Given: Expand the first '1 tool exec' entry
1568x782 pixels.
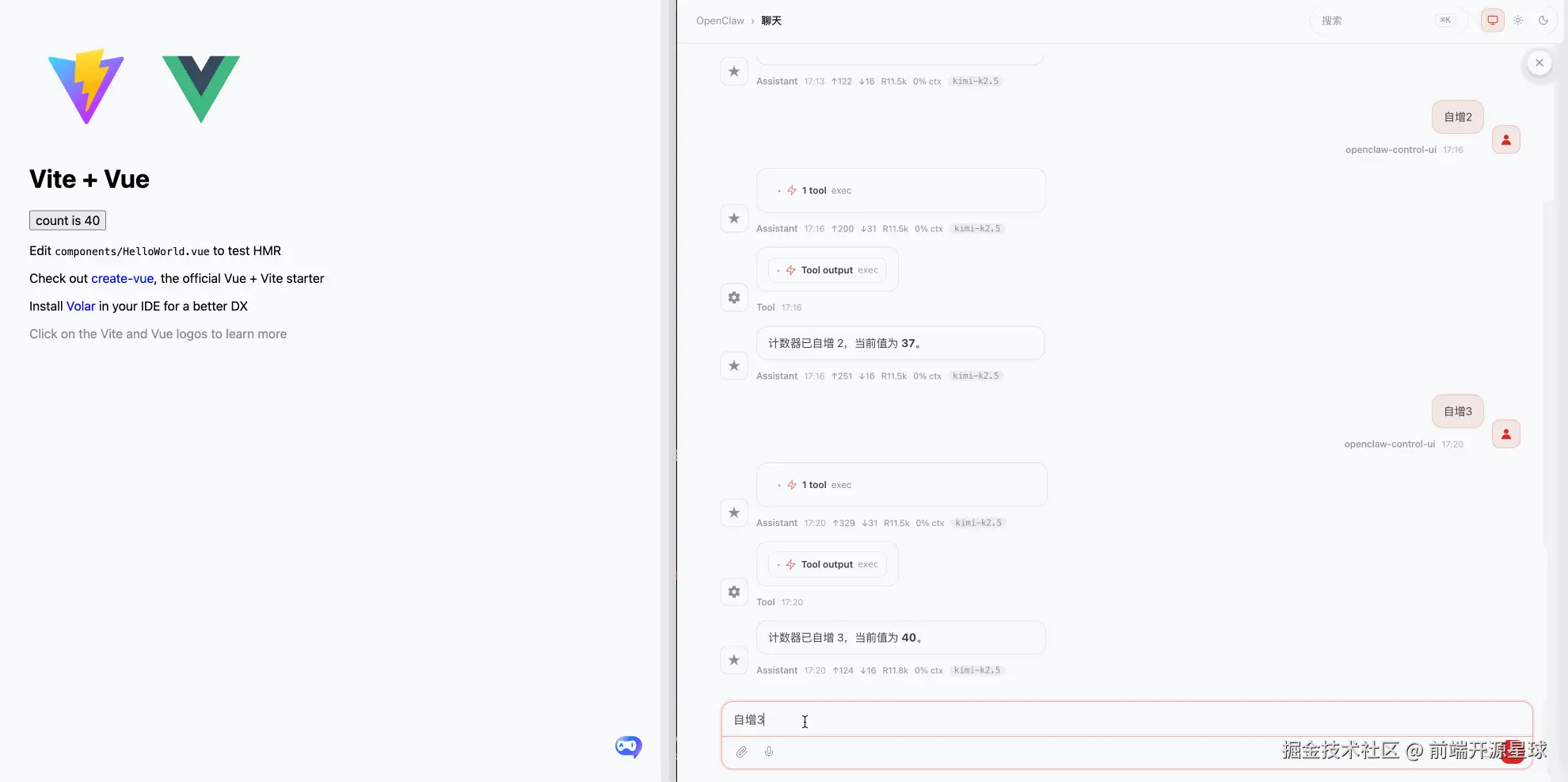Looking at the screenshot, I should 813,190.
